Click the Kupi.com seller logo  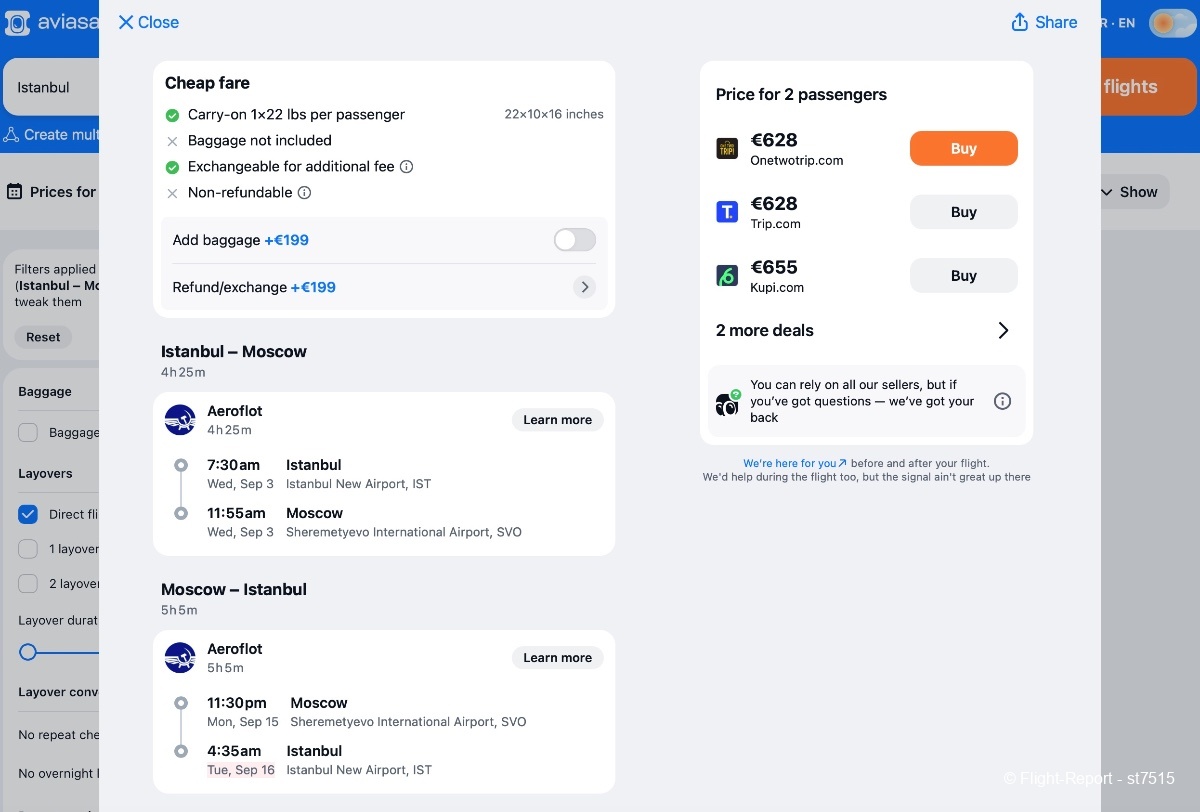tap(727, 276)
